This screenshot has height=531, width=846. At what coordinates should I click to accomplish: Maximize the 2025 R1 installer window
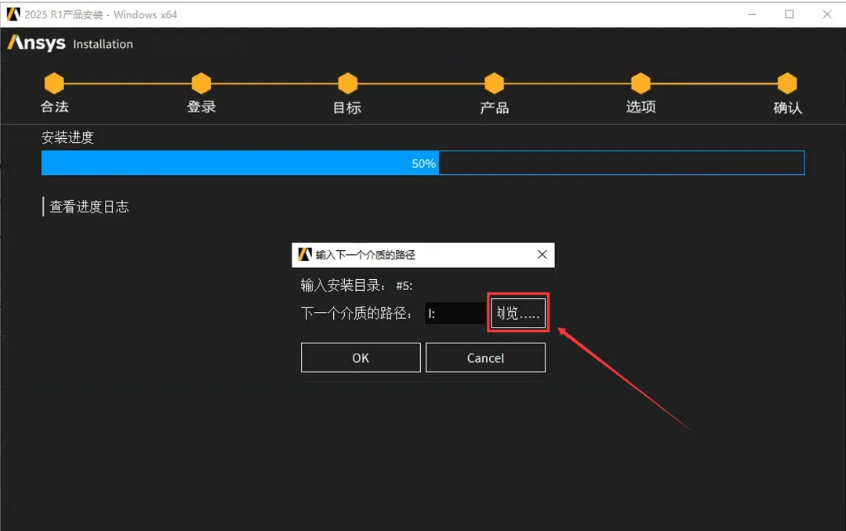tap(789, 15)
